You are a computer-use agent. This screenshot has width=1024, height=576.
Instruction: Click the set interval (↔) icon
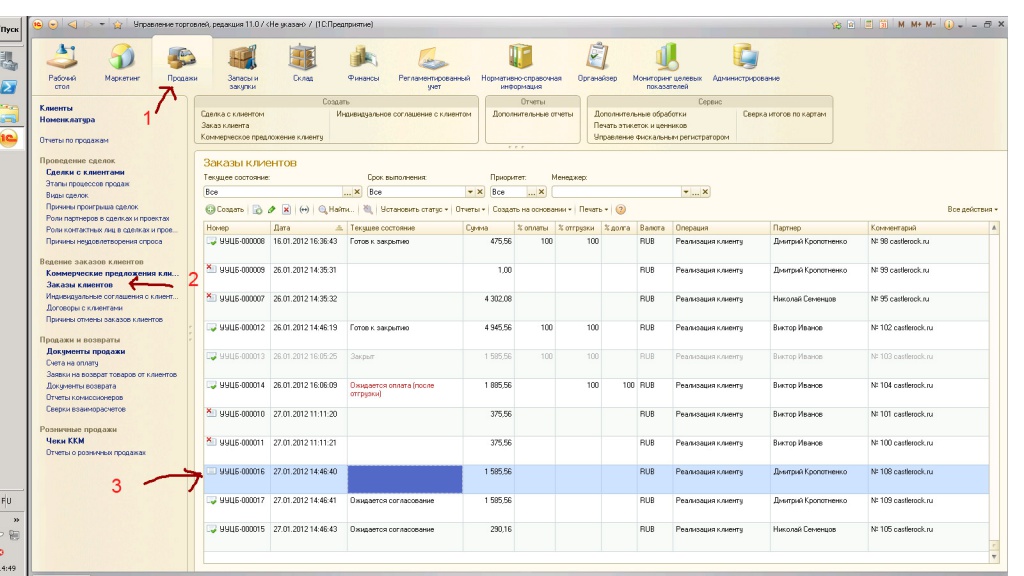coord(304,210)
